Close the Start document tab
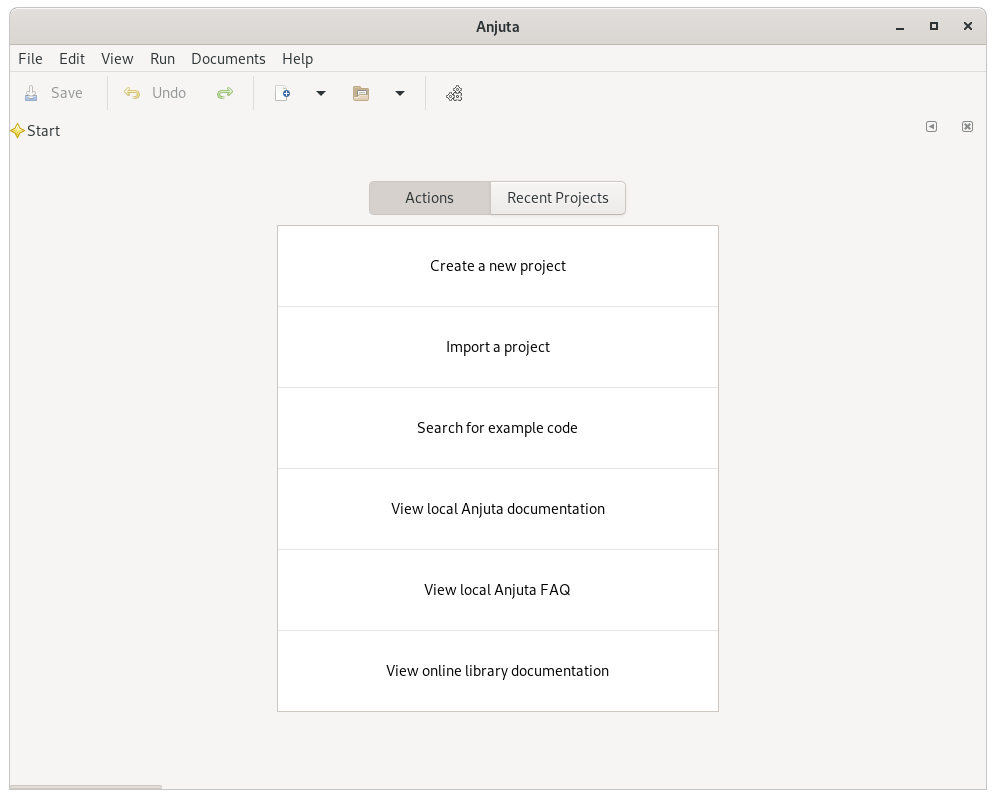 pyautogui.click(x=967, y=126)
